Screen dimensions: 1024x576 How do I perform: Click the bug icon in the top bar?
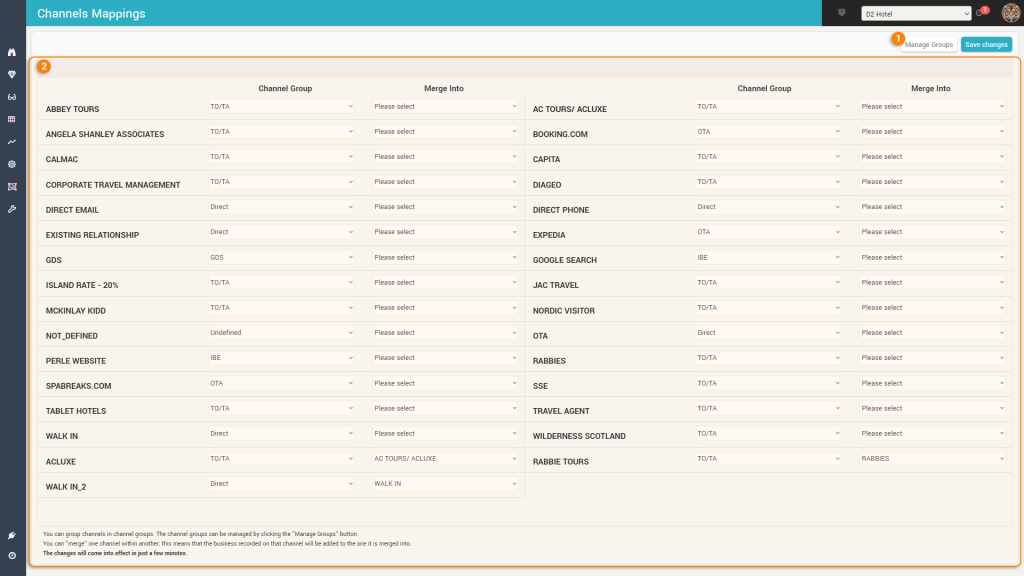842,12
